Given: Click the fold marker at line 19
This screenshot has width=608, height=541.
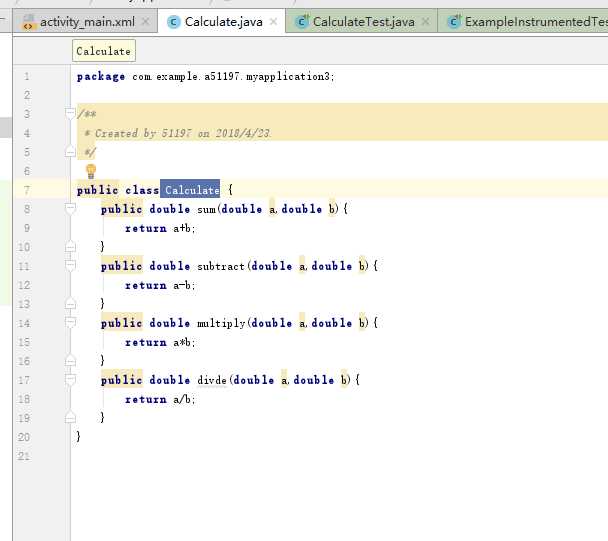Looking at the screenshot, I should point(70,418).
